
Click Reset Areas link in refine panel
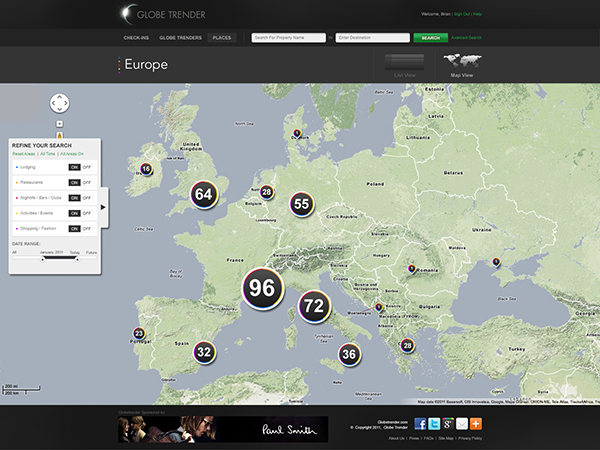[22, 154]
